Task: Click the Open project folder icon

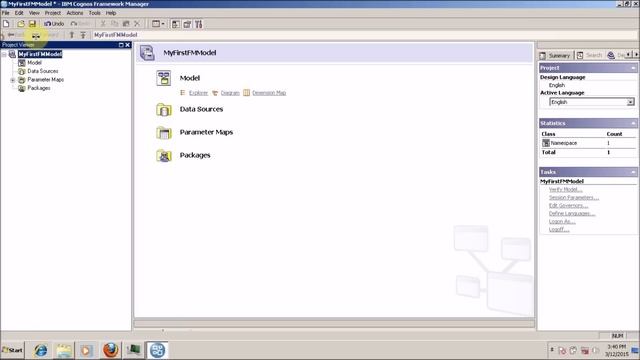Action: tap(20, 24)
